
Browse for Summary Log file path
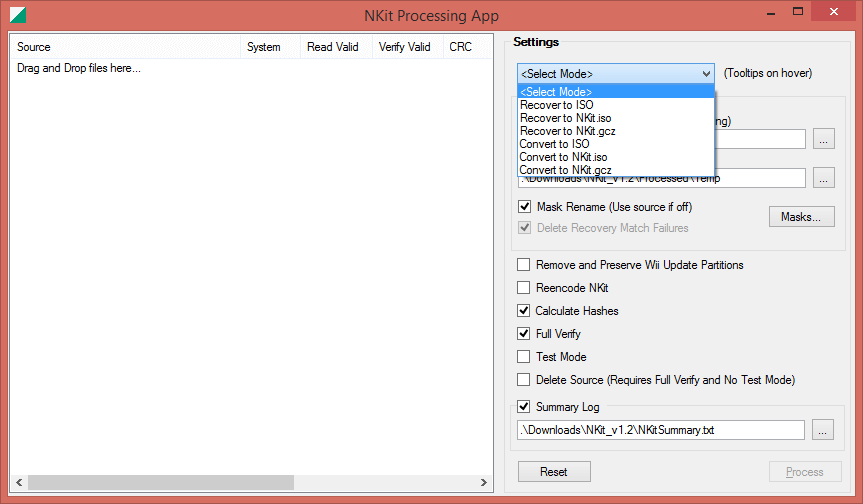(823, 430)
